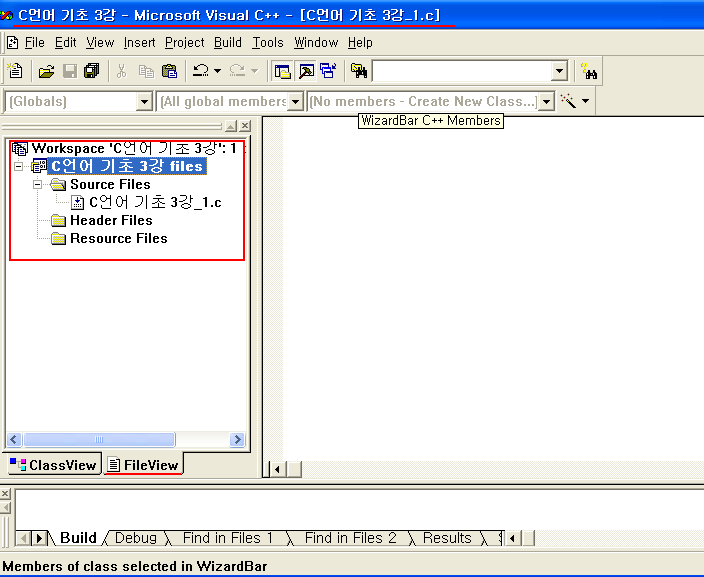Viewport: 704px width, 577px height.
Task: Toggle the Output window icon
Action: click(306, 71)
